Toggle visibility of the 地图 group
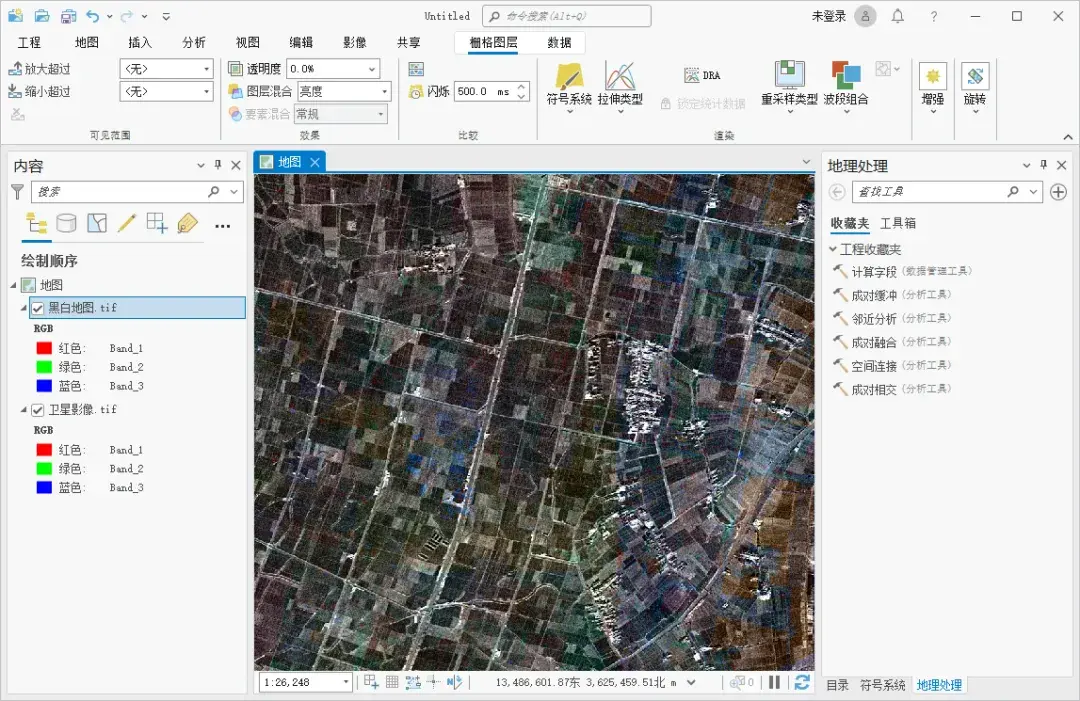The width and height of the screenshot is (1080, 701). pos(28,284)
